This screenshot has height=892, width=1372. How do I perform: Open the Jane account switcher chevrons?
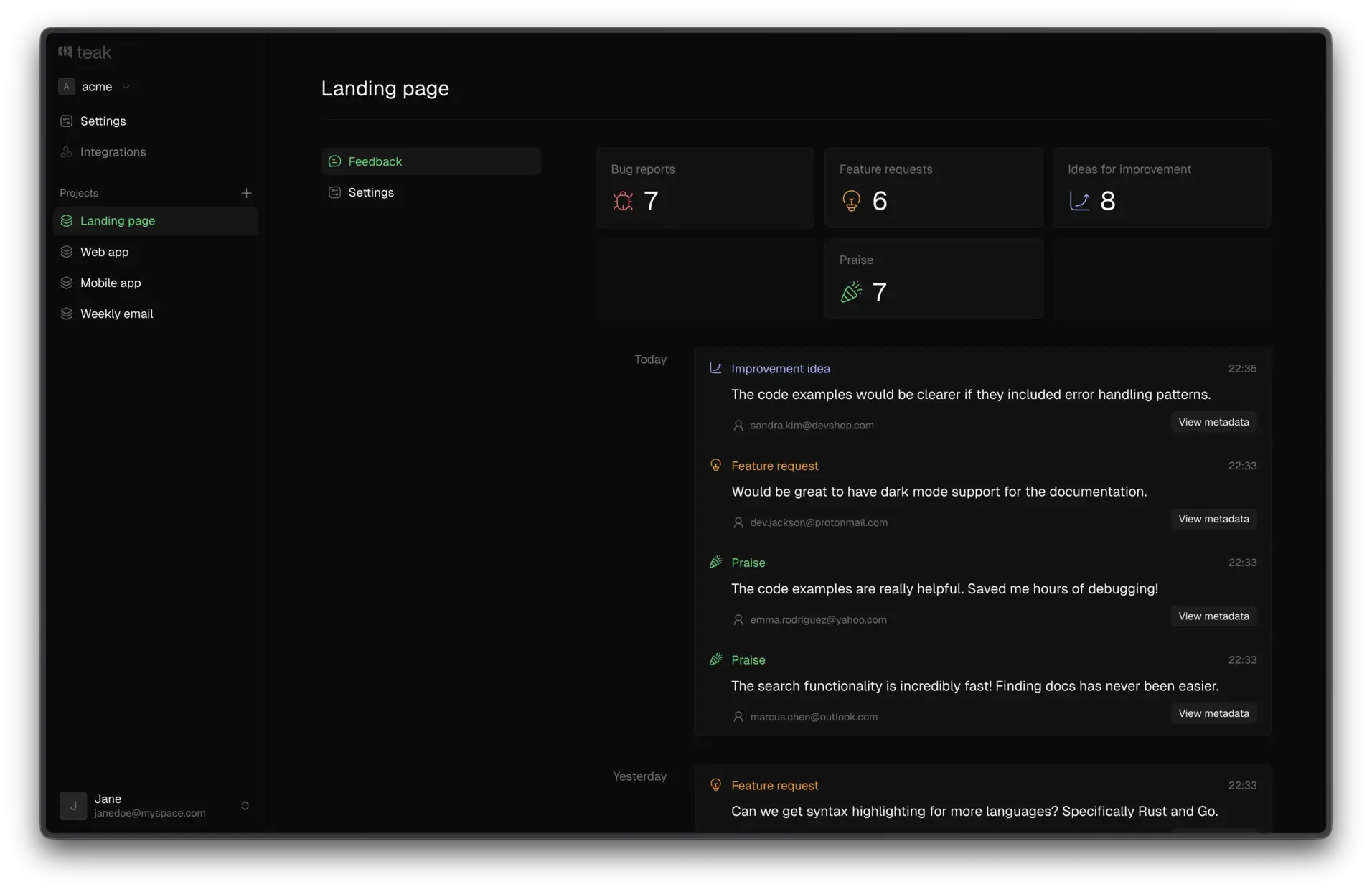(x=245, y=805)
